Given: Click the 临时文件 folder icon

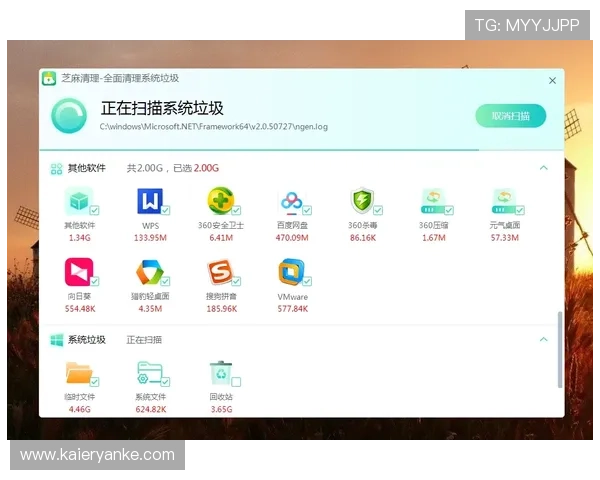Looking at the screenshot, I should [x=79, y=372].
